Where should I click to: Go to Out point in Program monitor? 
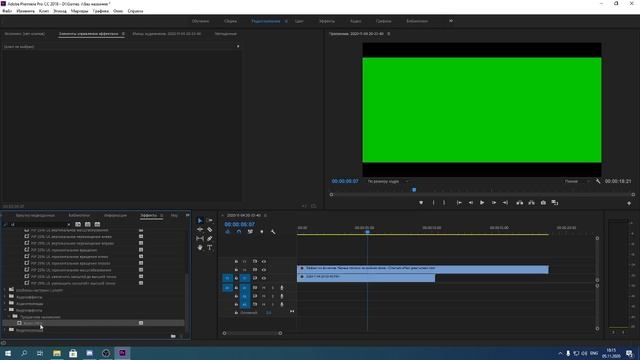pos(505,202)
